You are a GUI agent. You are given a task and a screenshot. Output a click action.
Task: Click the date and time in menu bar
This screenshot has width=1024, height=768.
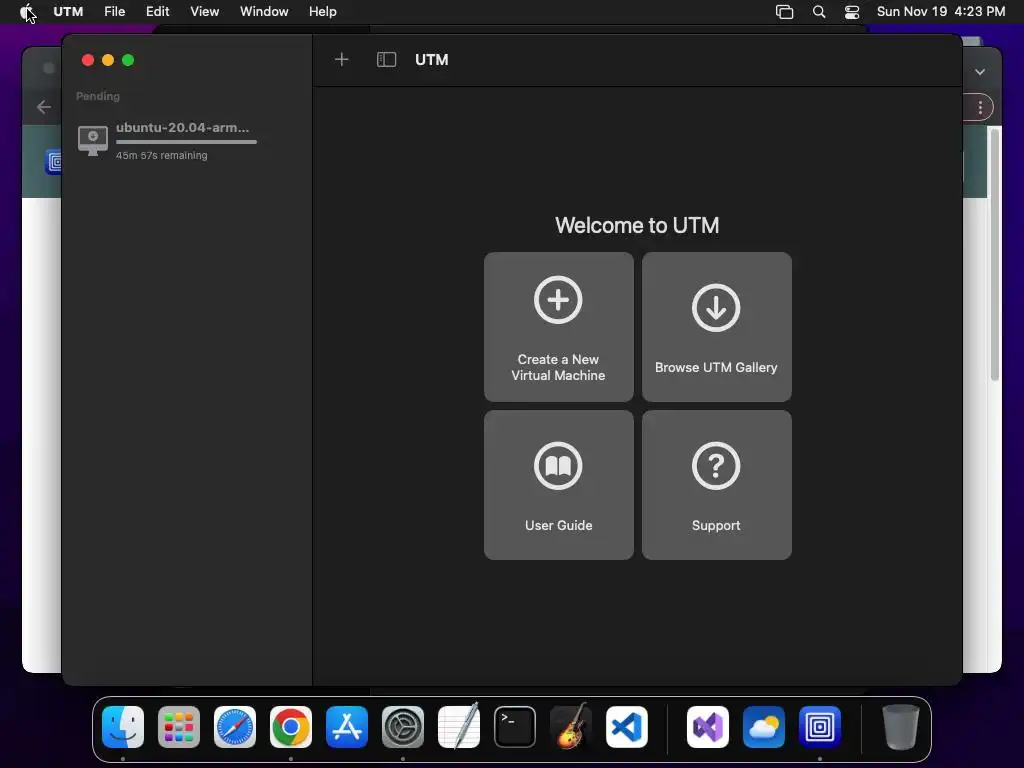pos(940,12)
